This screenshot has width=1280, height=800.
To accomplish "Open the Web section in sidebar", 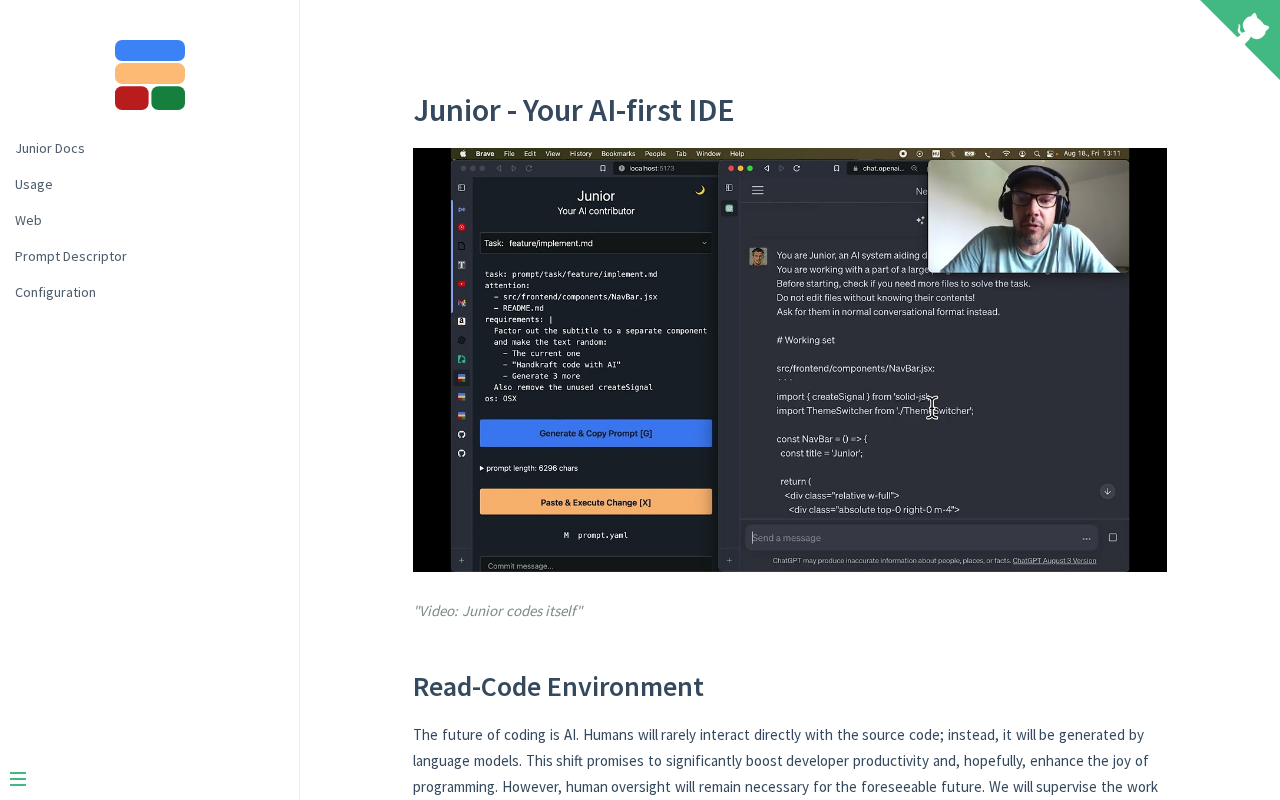I will (28, 220).
